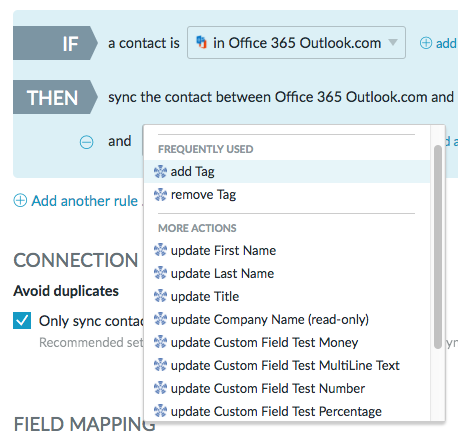Click the icon beside remove Tag
This screenshot has width=458, height=434.
click(160, 195)
